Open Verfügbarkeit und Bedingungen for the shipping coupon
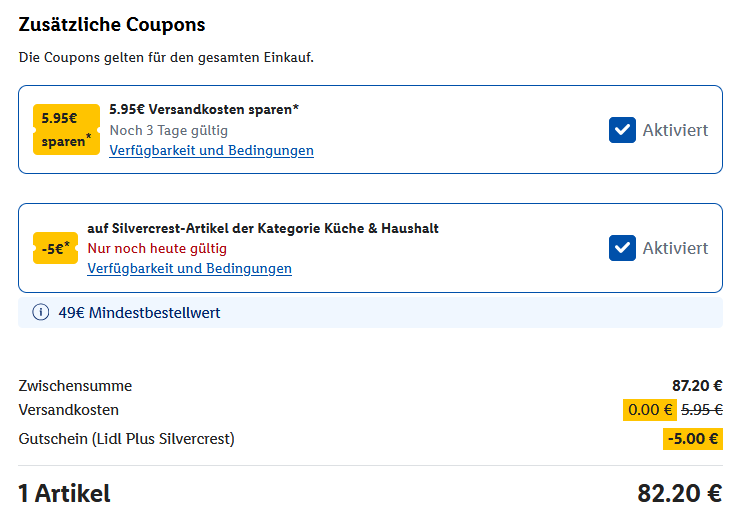 coord(211,151)
